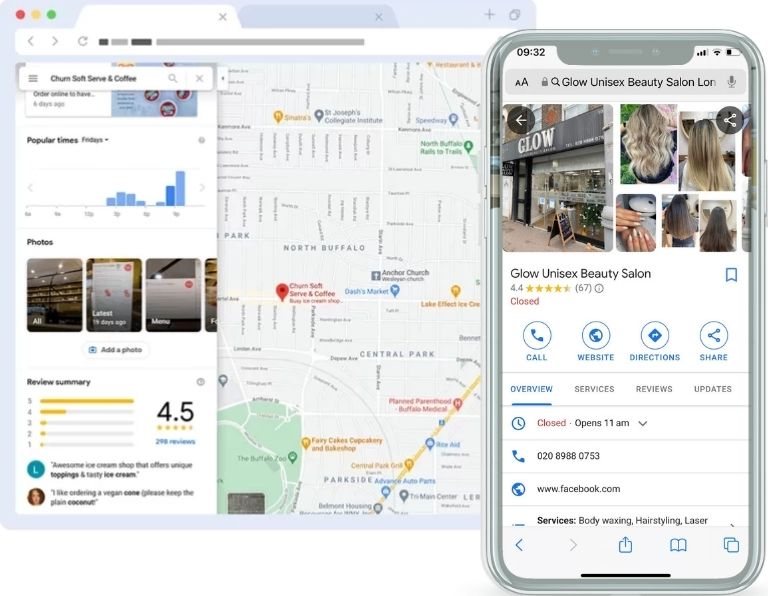Viewport: 768px width, 596px height.
Task: Reload the browser page
Action: pyautogui.click(x=83, y=41)
